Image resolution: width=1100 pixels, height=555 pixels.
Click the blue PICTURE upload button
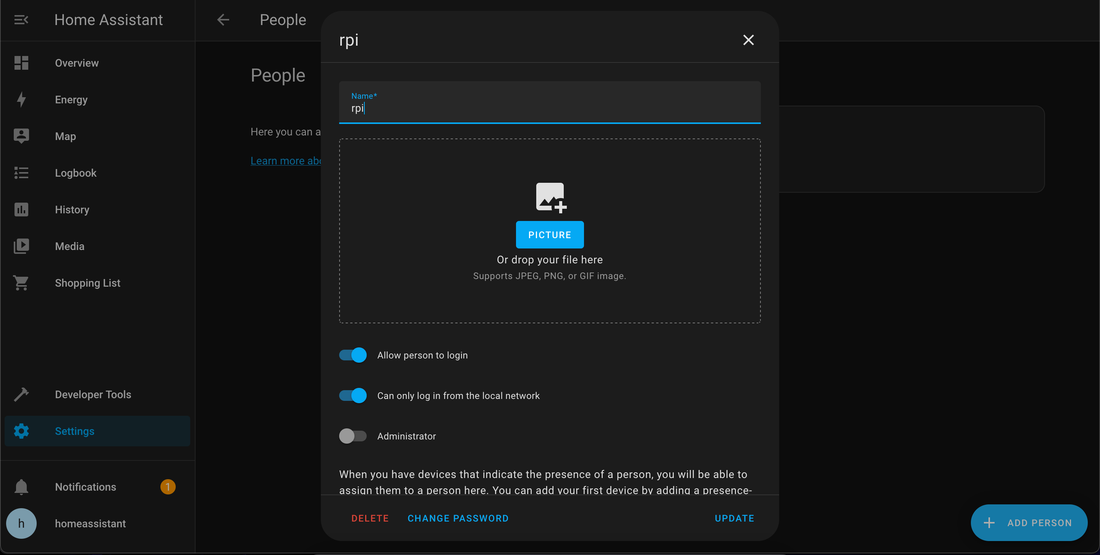pos(550,235)
